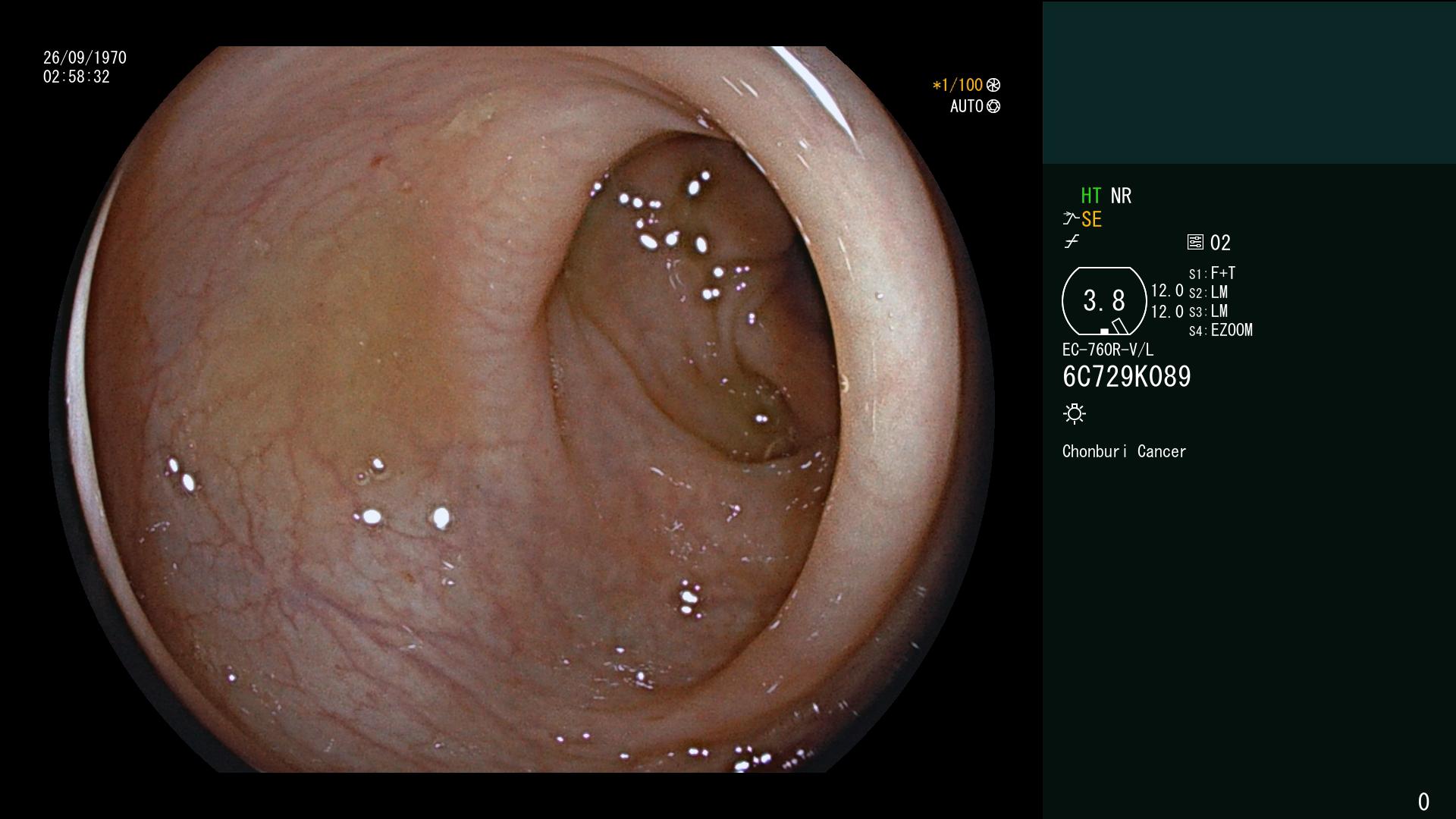Screen dimensions: 1456x819
Task: Click the iris icon beside AUTO
Action: point(993,107)
